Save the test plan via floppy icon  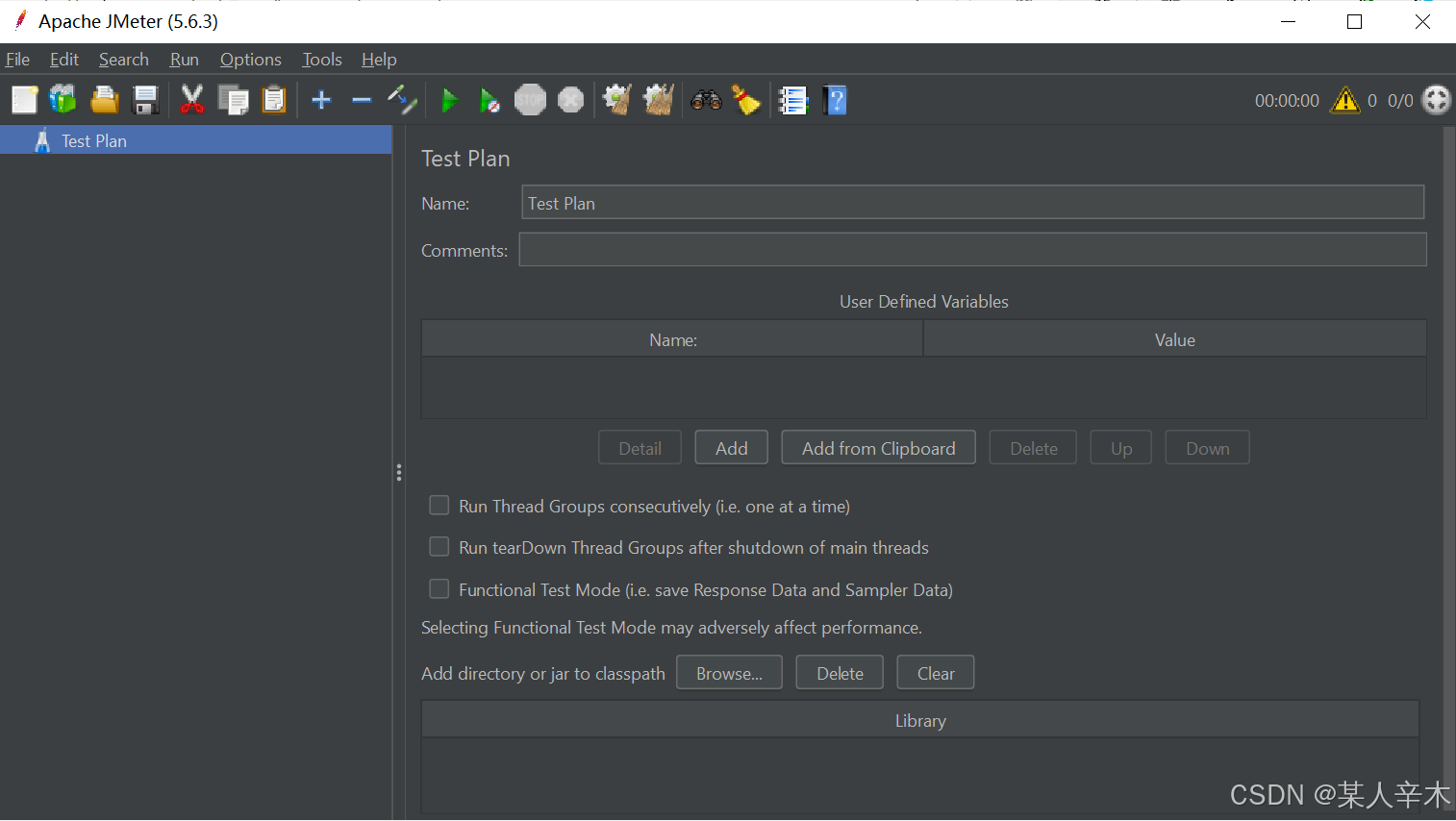pyautogui.click(x=145, y=100)
